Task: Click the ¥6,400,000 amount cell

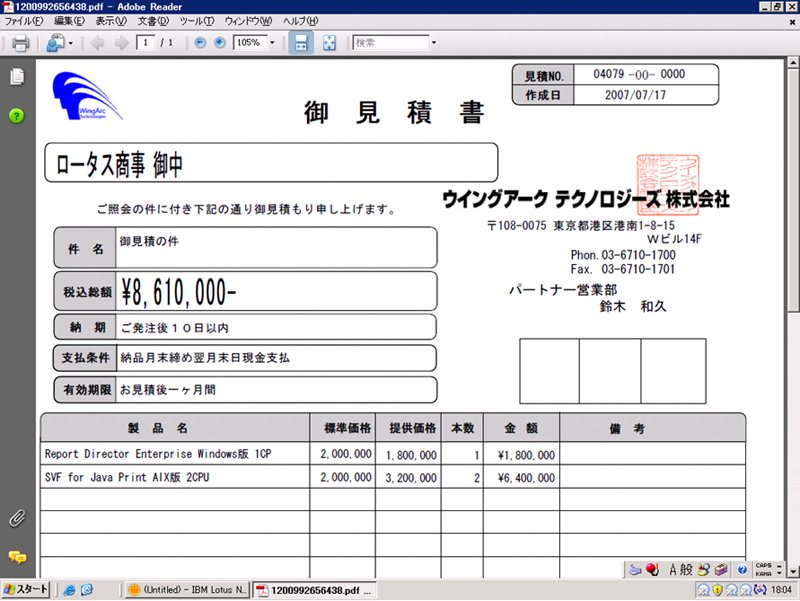Action: pyautogui.click(x=521, y=478)
